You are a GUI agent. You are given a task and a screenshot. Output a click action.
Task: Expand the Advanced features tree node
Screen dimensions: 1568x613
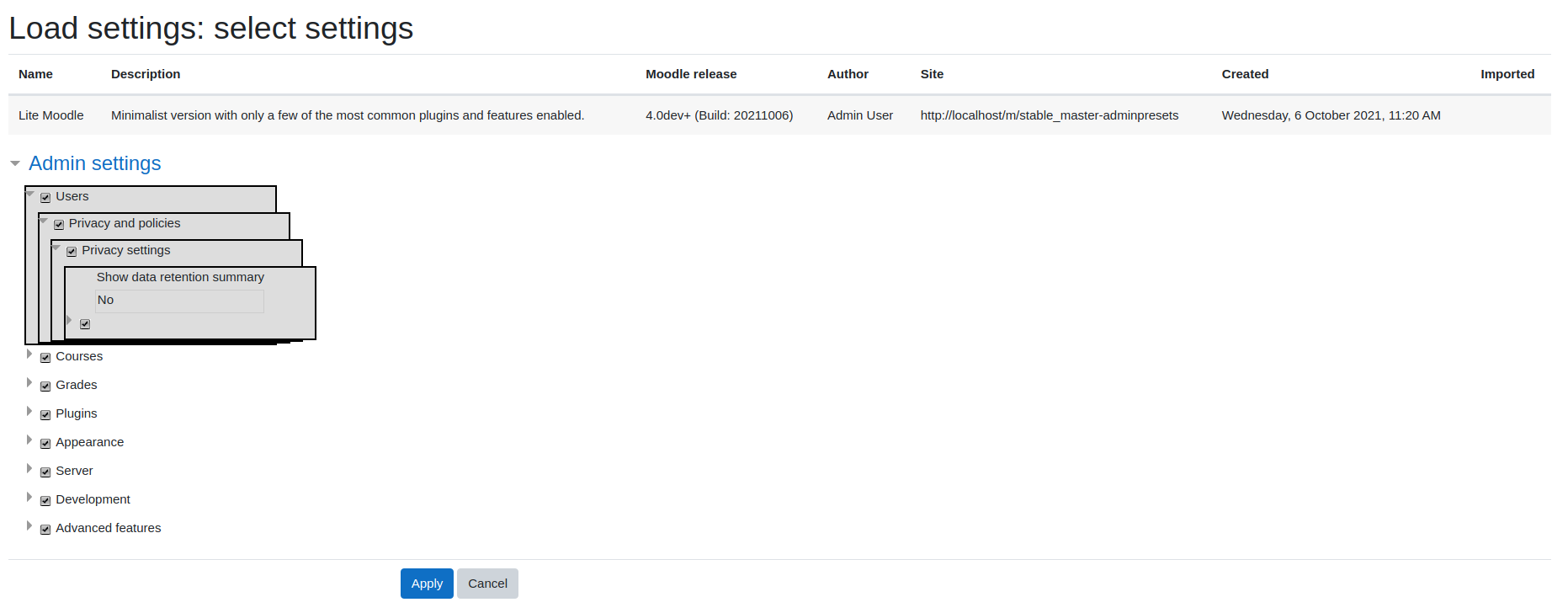pos(29,526)
